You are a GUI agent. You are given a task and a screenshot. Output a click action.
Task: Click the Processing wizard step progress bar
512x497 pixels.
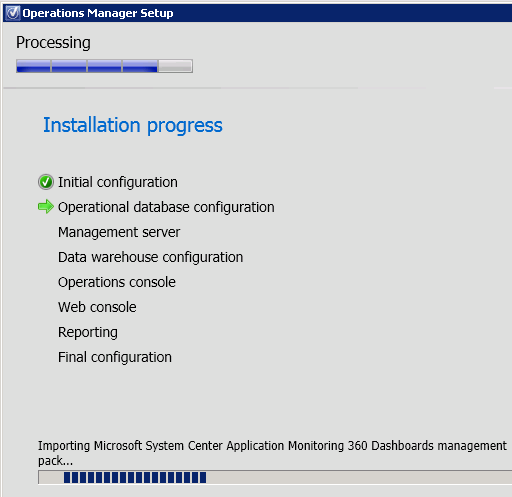click(104, 66)
